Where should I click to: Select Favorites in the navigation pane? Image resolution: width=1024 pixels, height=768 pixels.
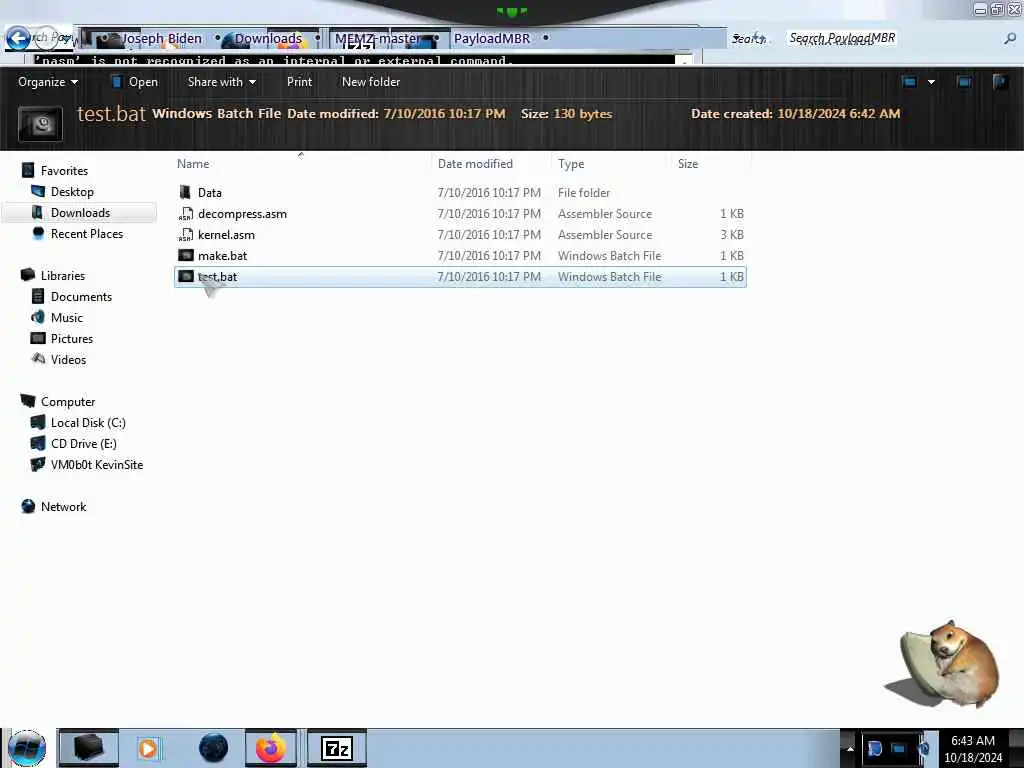pyautogui.click(x=64, y=170)
